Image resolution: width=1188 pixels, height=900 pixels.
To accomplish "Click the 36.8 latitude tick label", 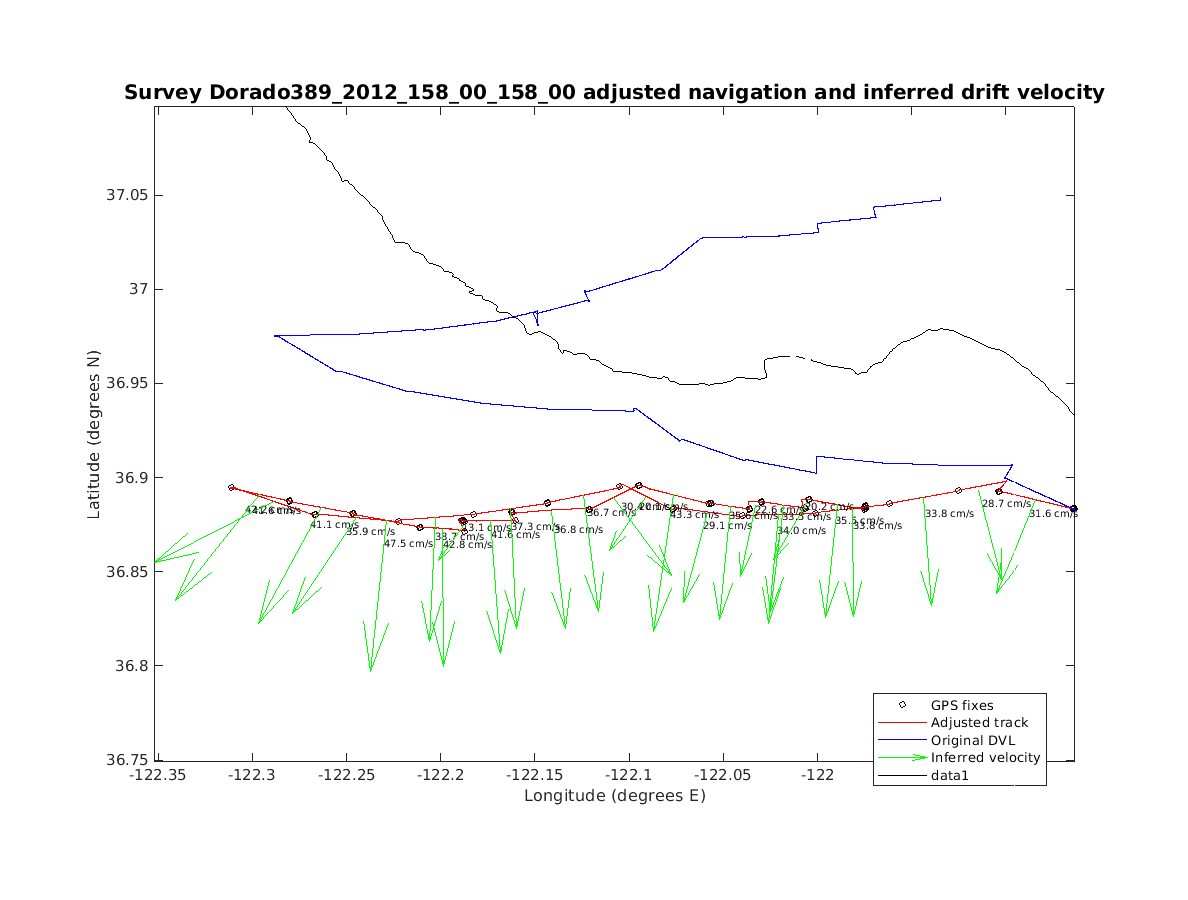I will (x=129, y=666).
